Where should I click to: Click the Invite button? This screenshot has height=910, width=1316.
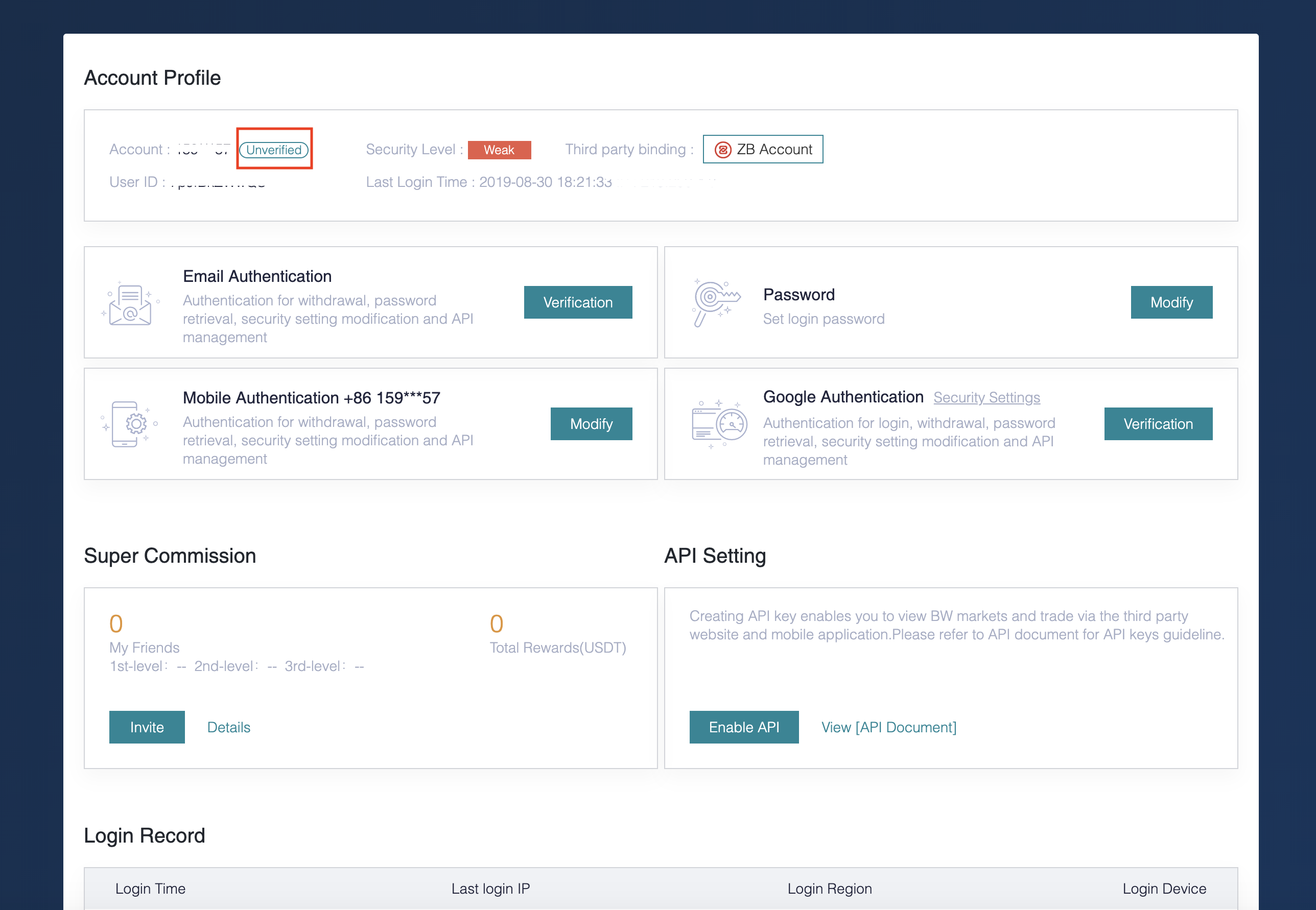(147, 727)
